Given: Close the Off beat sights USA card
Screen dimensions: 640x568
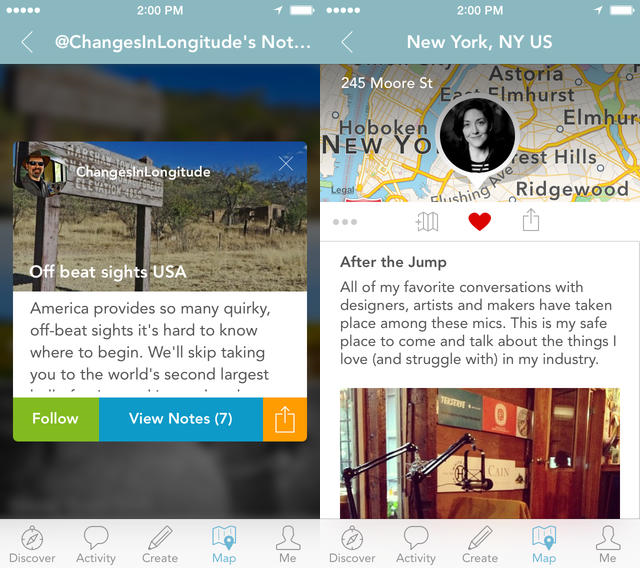Looking at the screenshot, I should (x=286, y=163).
